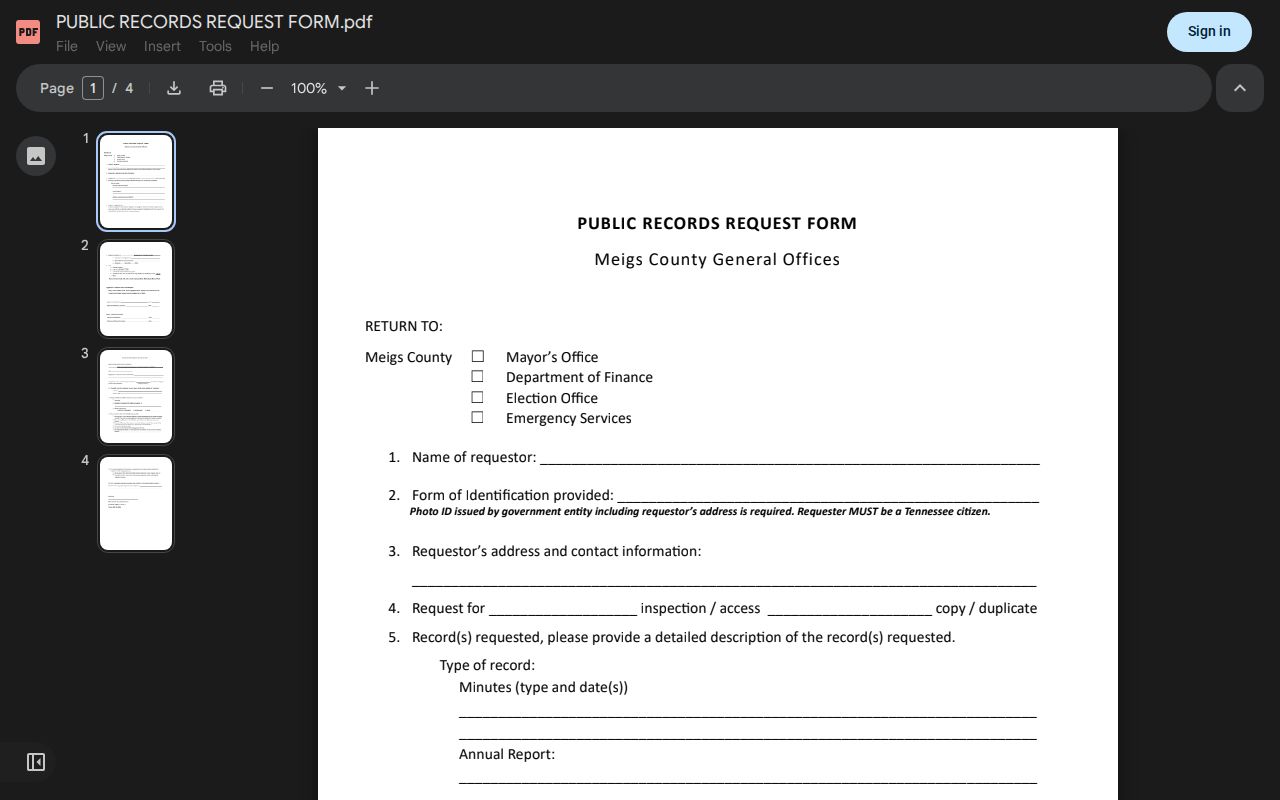Select page 4 thumbnail
Viewport: 1280px width, 800px height.
point(136,503)
